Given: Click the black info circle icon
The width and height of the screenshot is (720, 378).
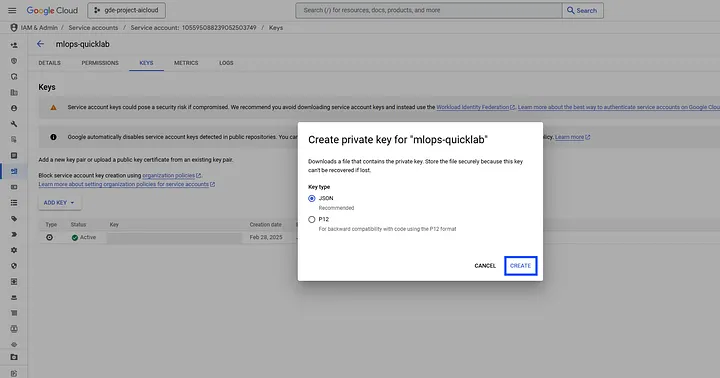Looking at the screenshot, I should click(x=53, y=137).
